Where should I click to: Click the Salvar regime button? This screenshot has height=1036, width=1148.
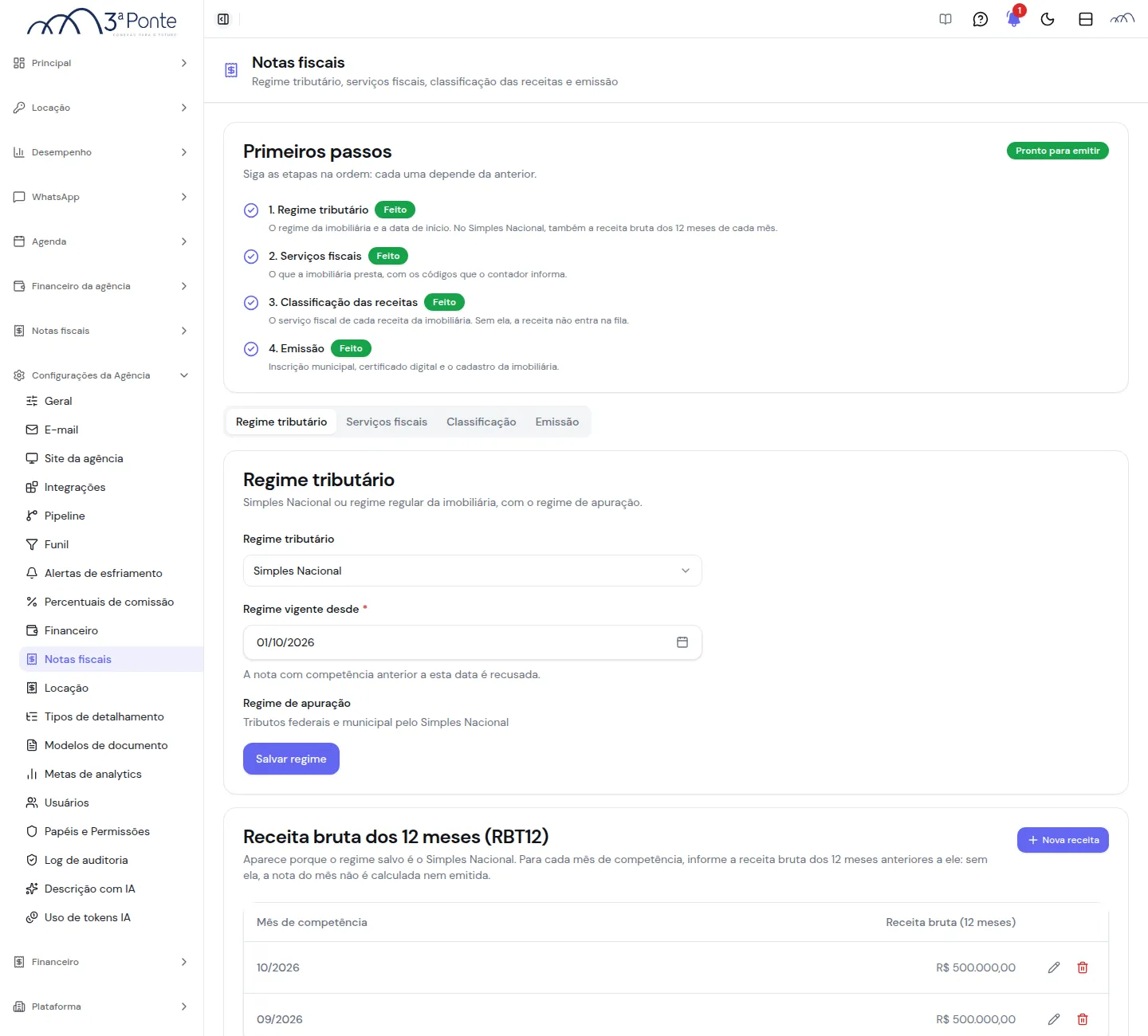291,759
